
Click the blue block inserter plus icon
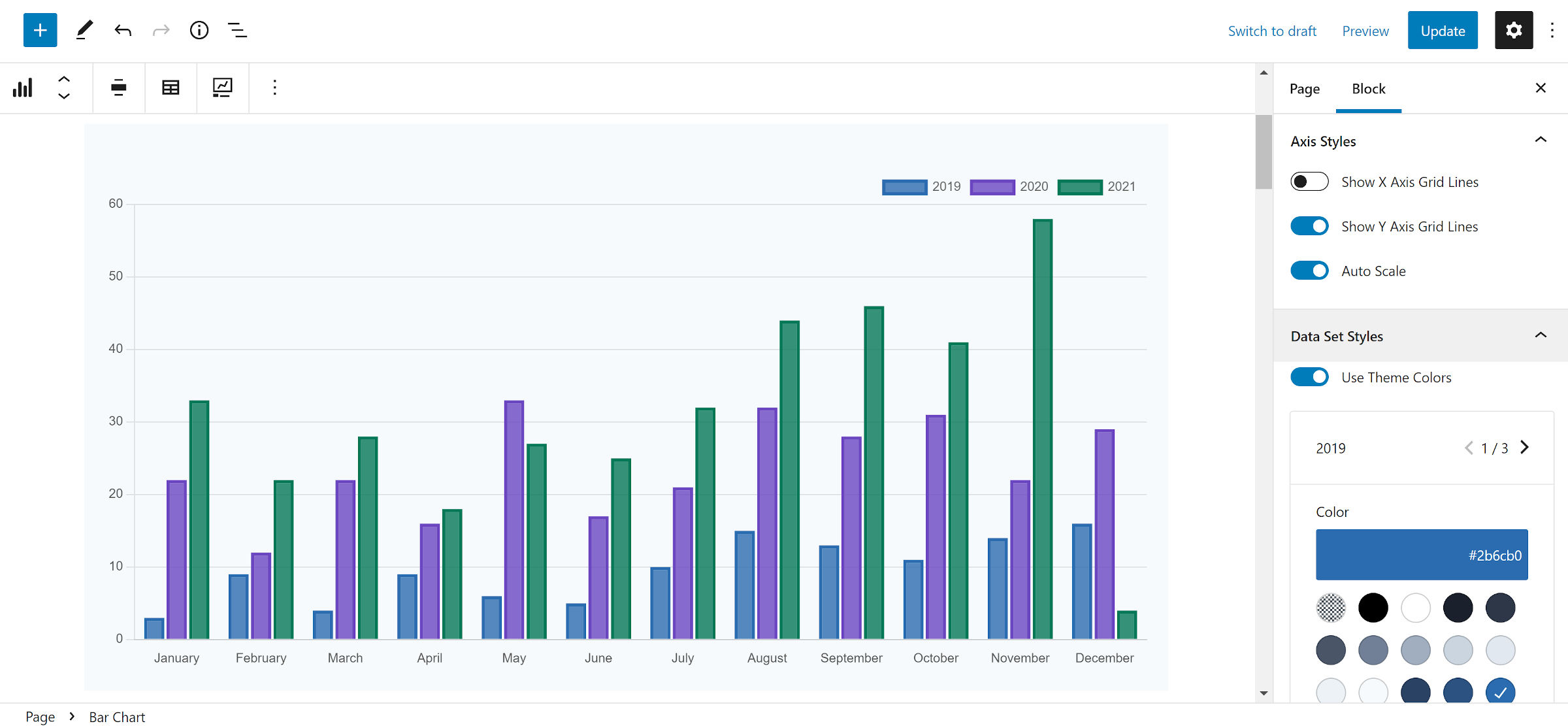tap(40, 30)
